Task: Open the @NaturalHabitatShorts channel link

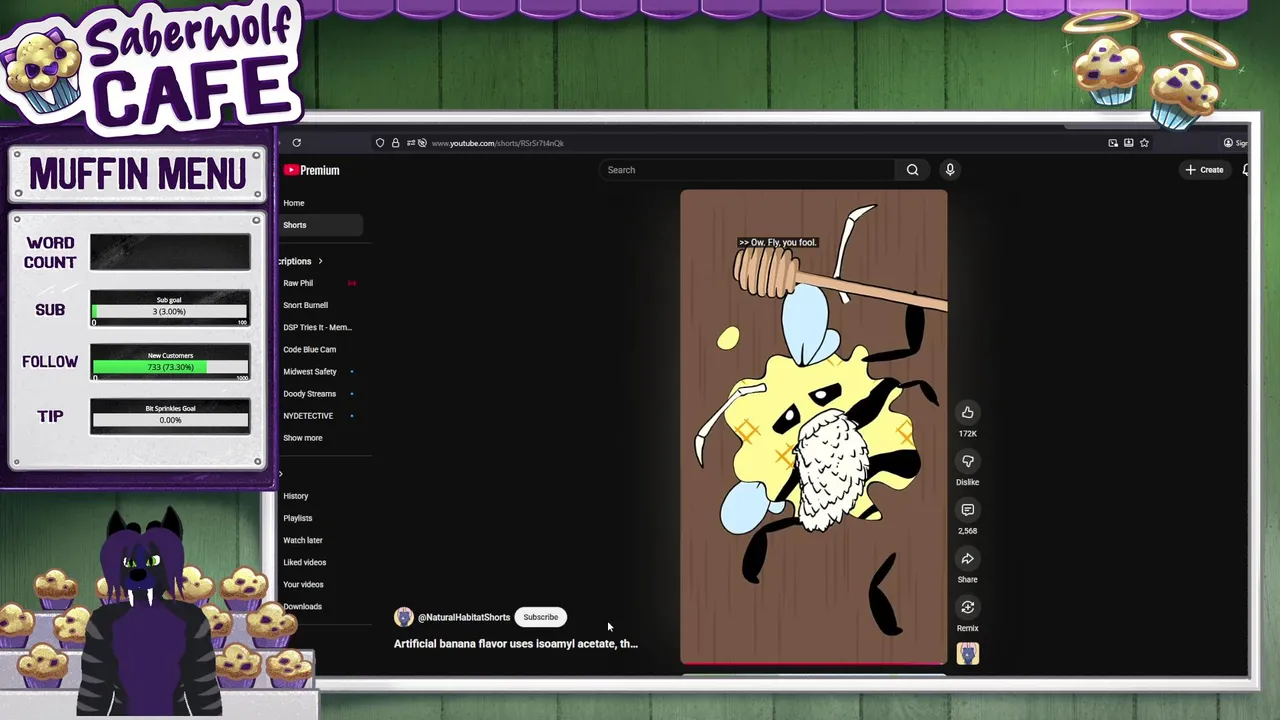Action: 463,617
